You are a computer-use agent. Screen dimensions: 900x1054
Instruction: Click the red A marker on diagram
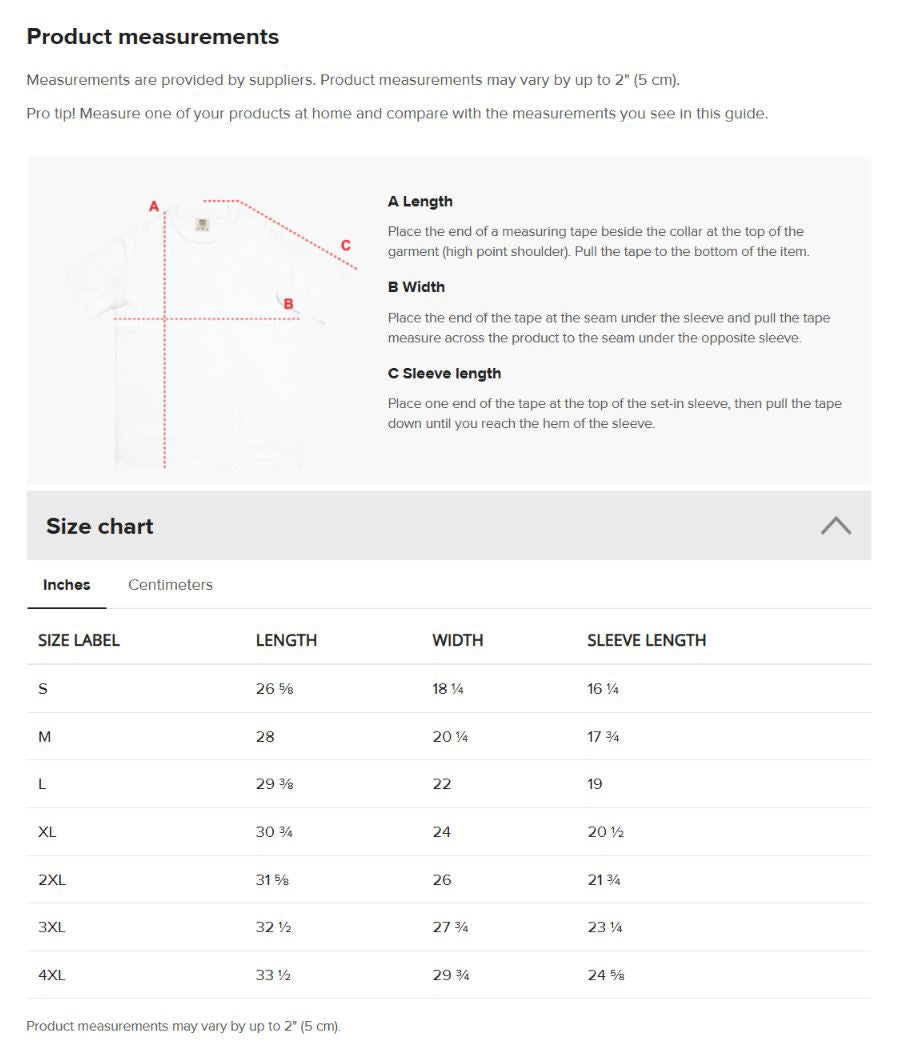(154, 206)
